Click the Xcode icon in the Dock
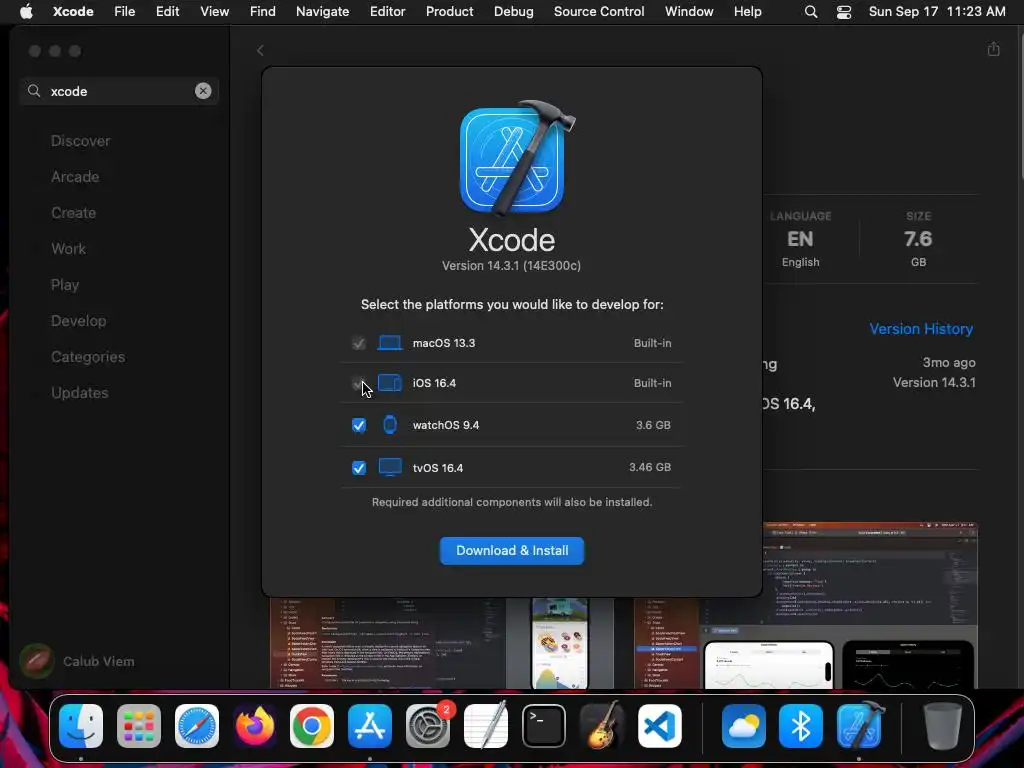 (x=859, y=726)
